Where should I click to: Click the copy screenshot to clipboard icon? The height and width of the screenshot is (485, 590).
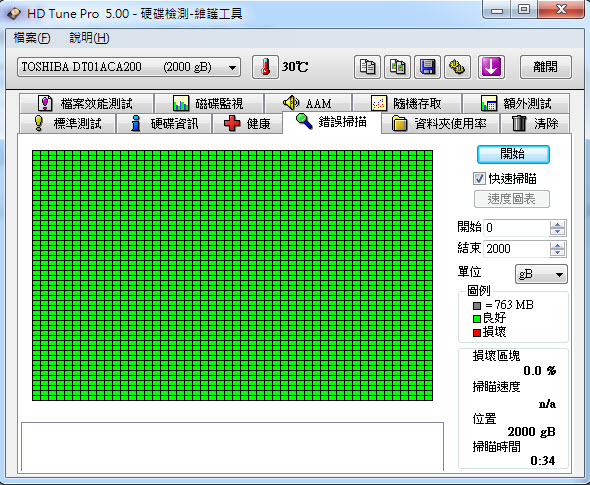[x=397, y=67]
